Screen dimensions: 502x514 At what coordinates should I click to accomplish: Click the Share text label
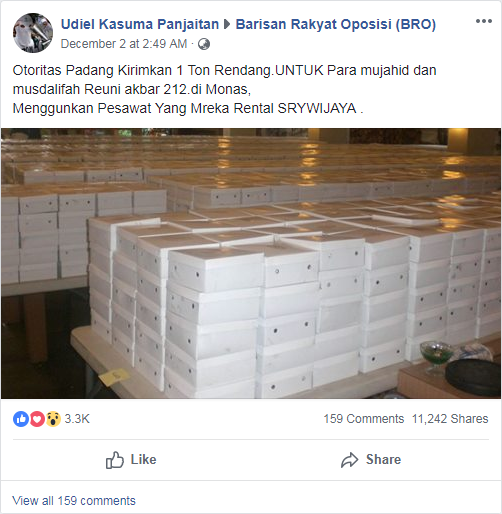click(383, 460)
